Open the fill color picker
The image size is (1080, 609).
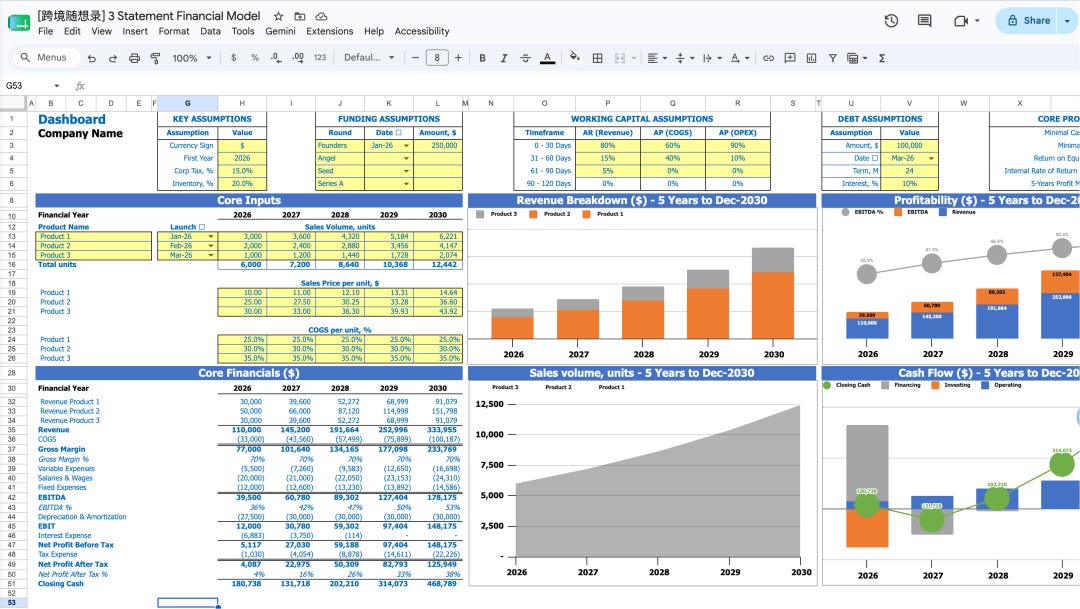(574, 58)
